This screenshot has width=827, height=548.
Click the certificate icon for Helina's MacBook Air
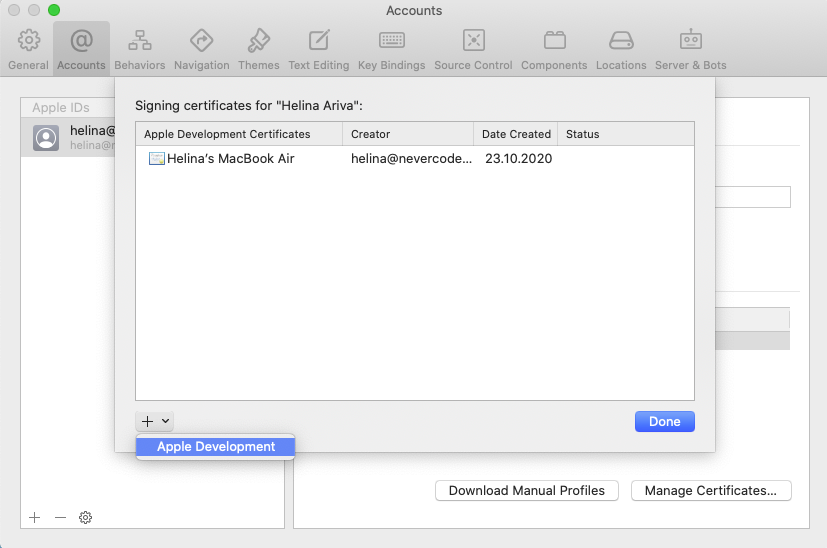point(157,158)
